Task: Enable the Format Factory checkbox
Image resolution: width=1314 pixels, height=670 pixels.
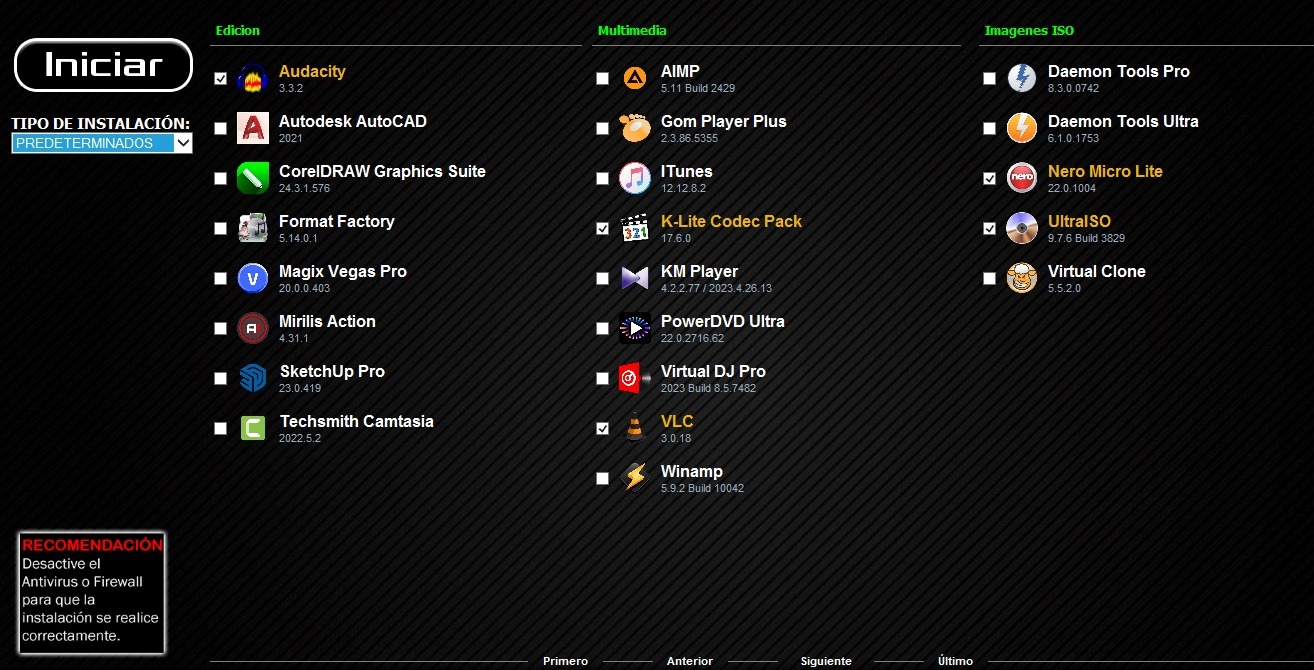Action: click(221, 229)
